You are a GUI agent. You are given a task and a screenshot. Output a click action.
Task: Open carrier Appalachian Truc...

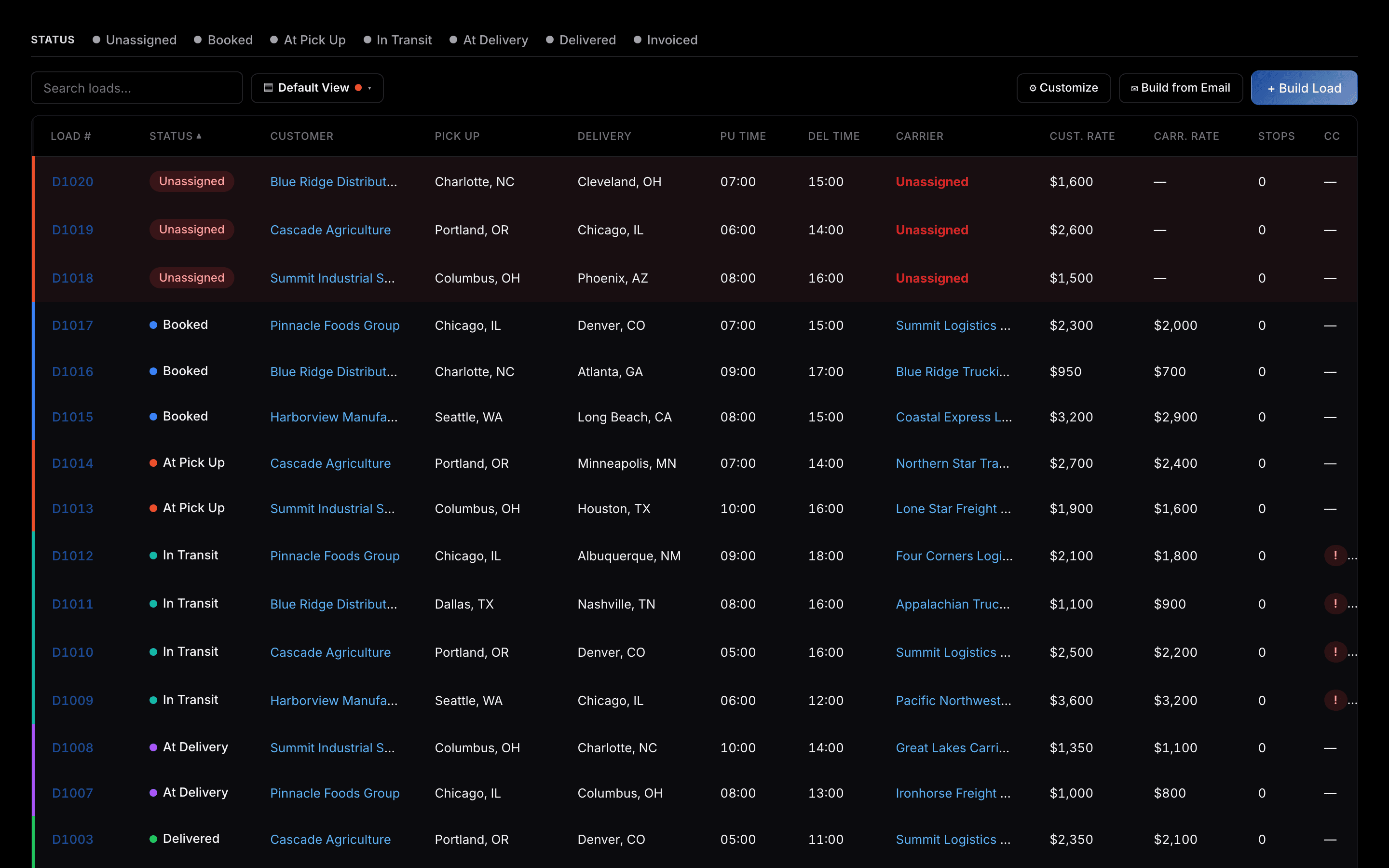click(952, 604)
